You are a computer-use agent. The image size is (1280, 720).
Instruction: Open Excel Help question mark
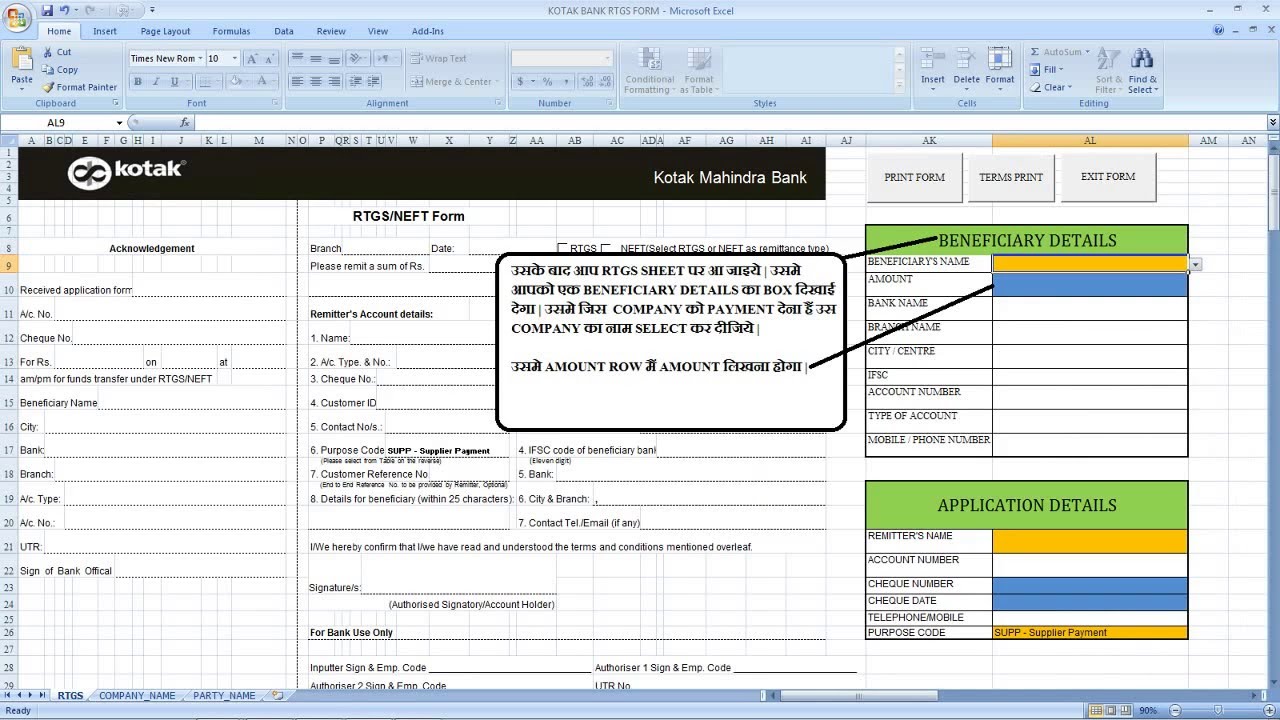pos(1219,31)
